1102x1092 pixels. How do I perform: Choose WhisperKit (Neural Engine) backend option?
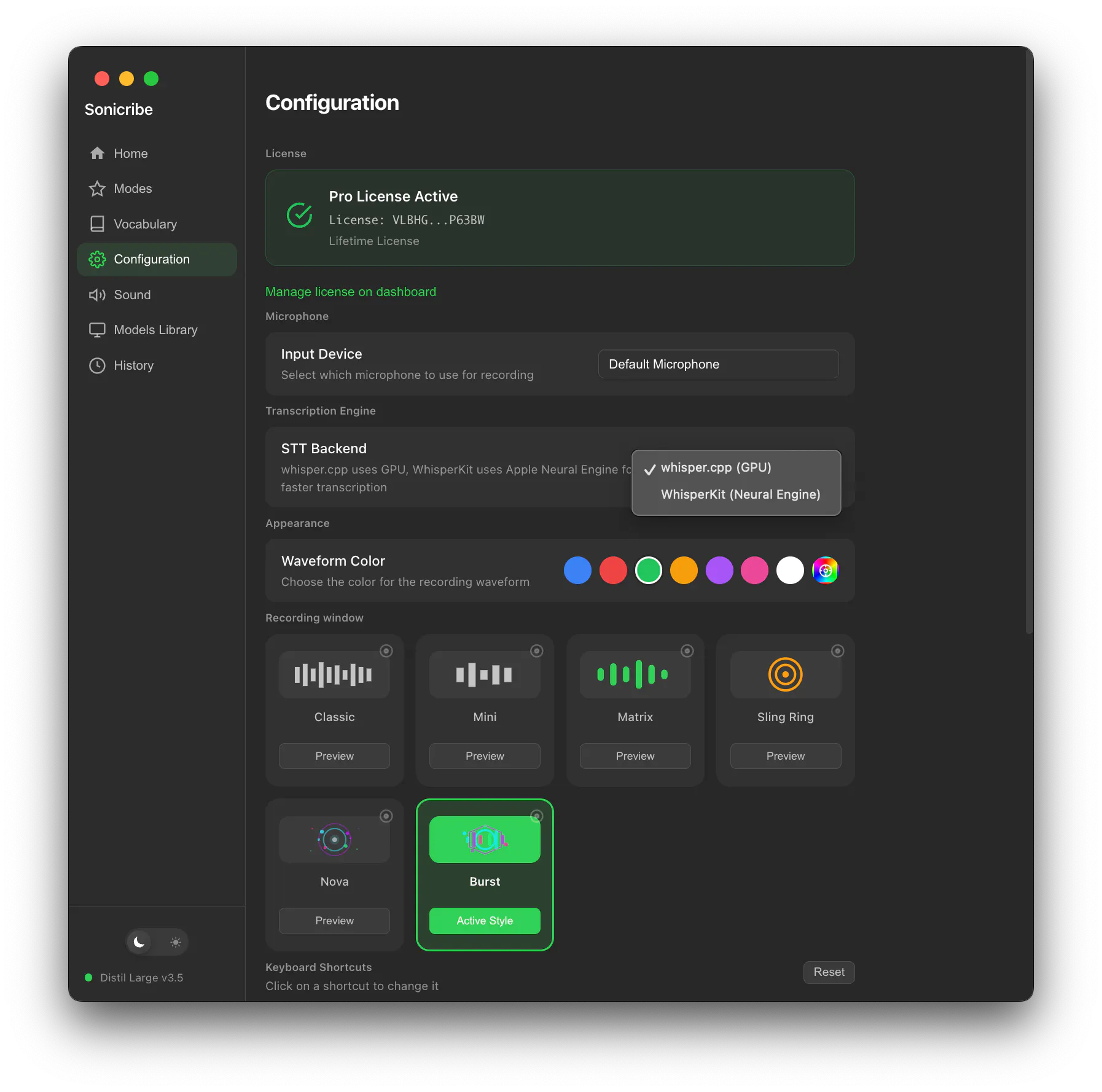(736, 495)
